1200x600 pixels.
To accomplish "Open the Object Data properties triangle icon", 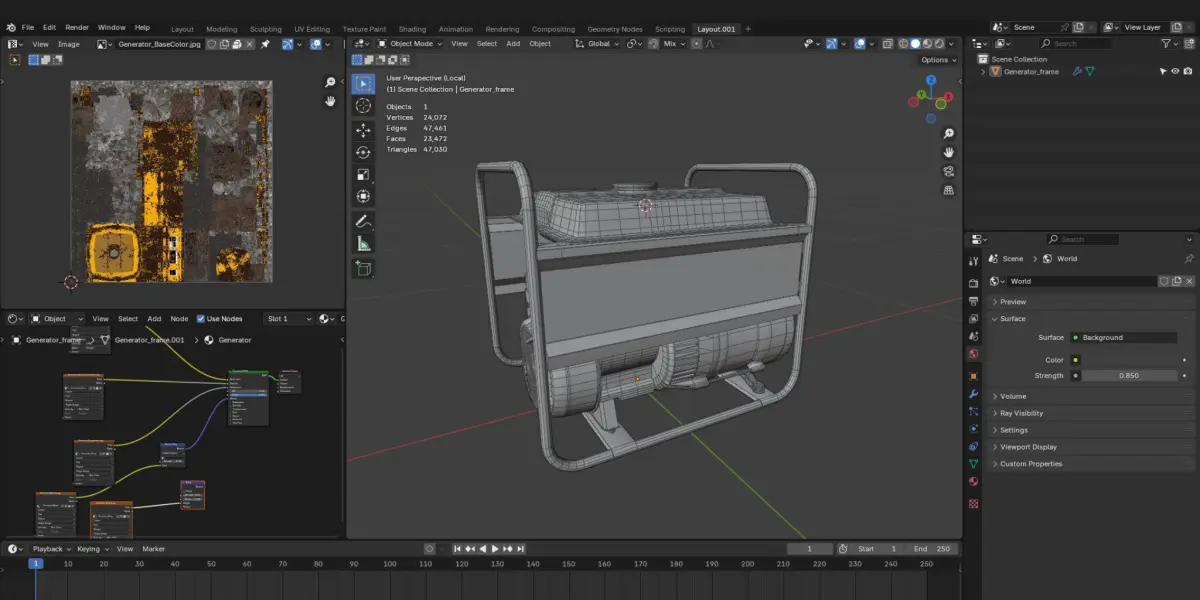I will click(x=974, y=464).
